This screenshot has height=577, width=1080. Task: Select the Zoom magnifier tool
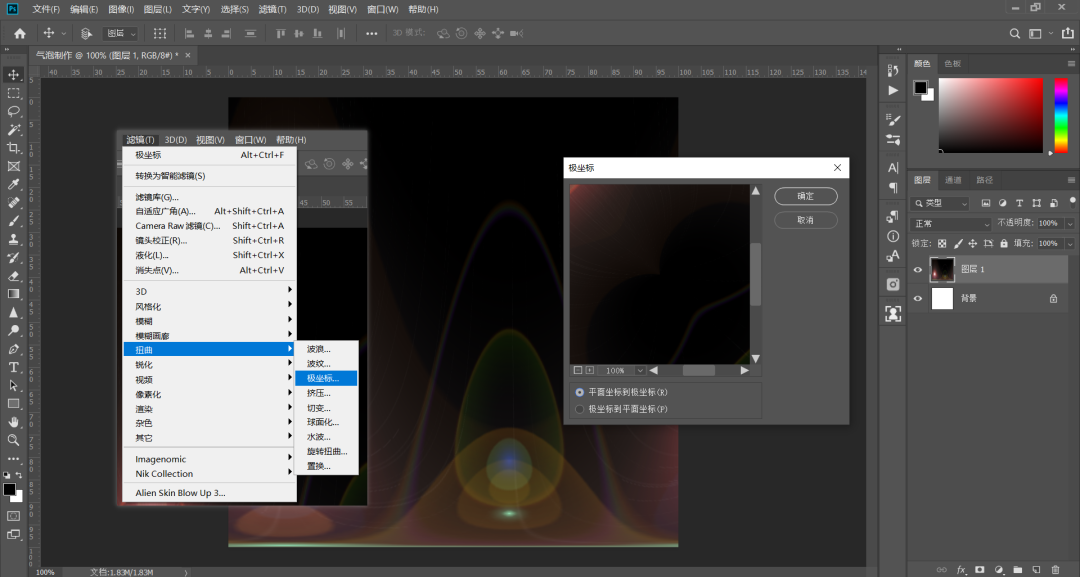pos(14,440)
